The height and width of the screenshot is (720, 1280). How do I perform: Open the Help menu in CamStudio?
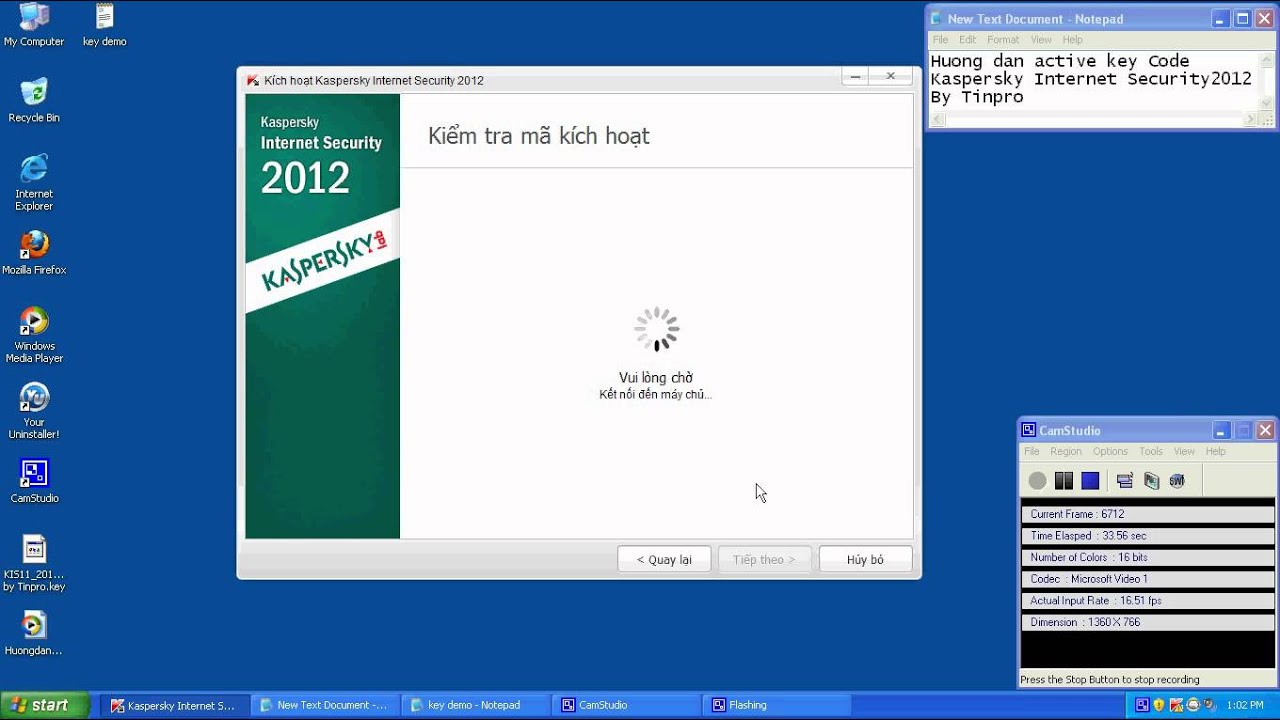point(1215,452)
